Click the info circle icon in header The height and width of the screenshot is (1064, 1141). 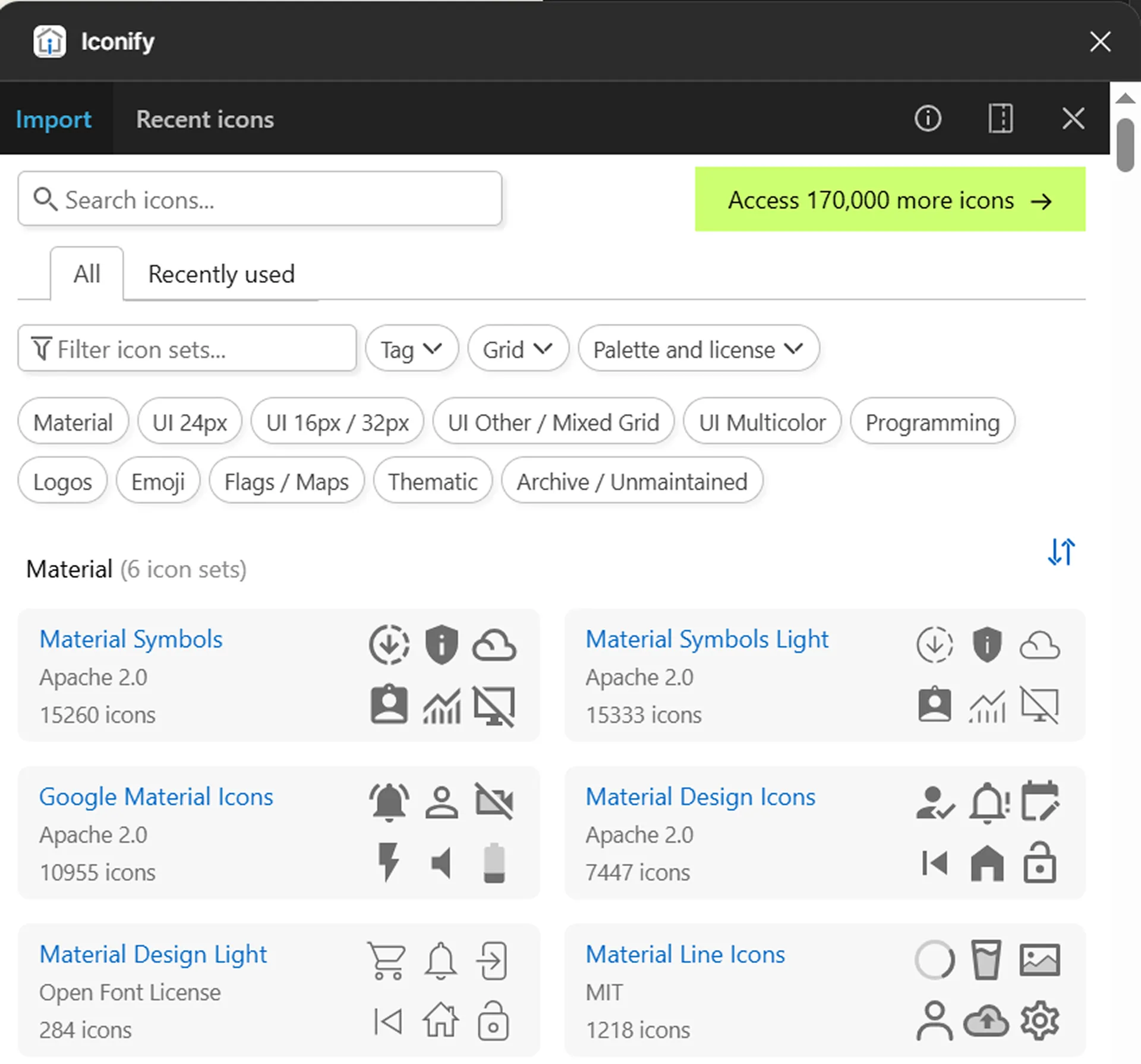(x=928, y=118)
